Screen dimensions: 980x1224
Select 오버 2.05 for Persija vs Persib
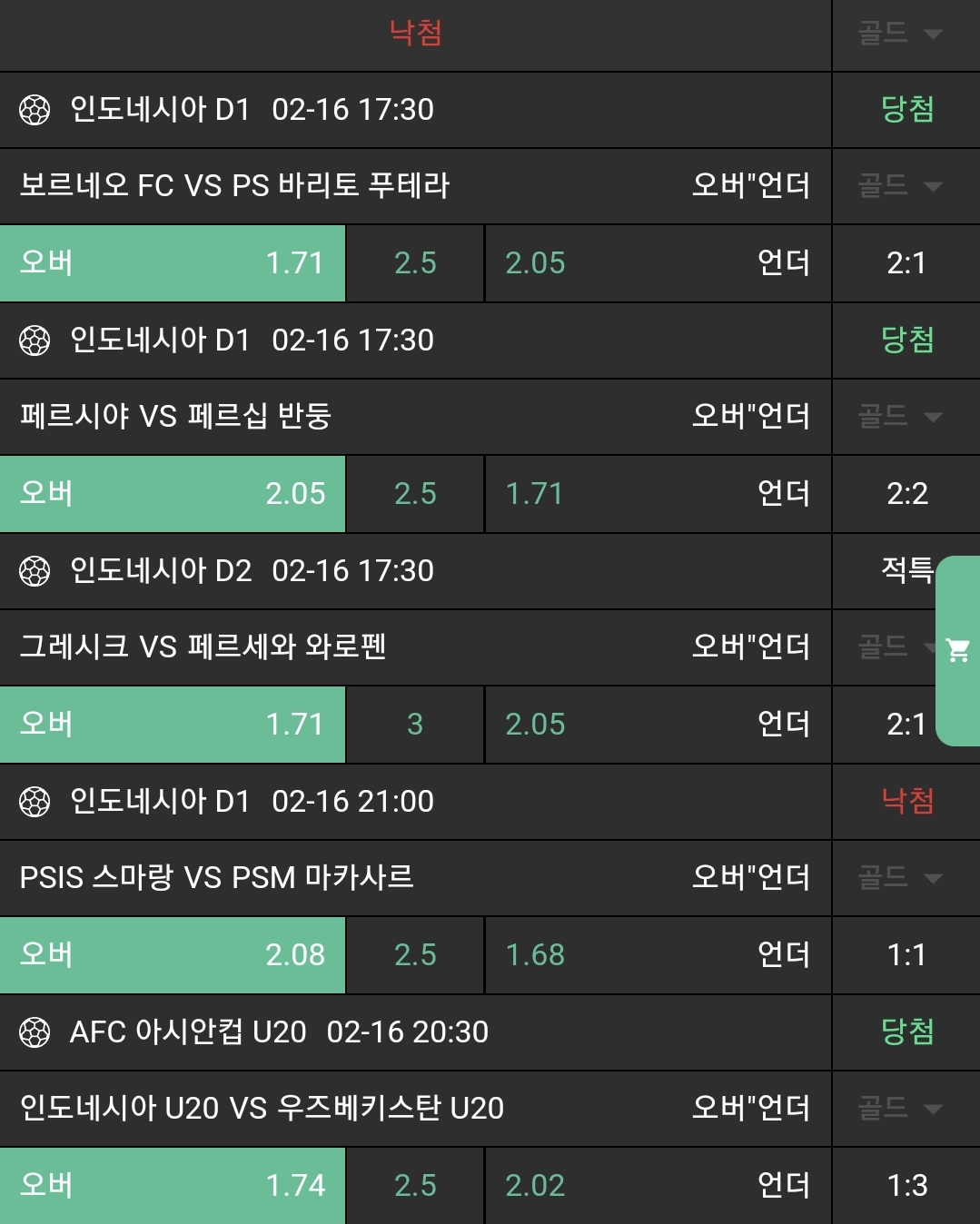(173, 494)
